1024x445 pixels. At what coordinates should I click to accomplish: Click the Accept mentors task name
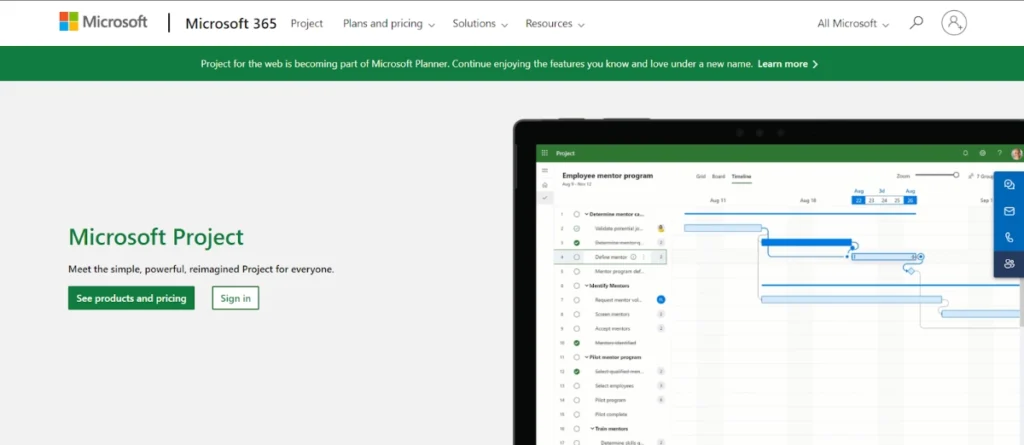click(613, 329)
